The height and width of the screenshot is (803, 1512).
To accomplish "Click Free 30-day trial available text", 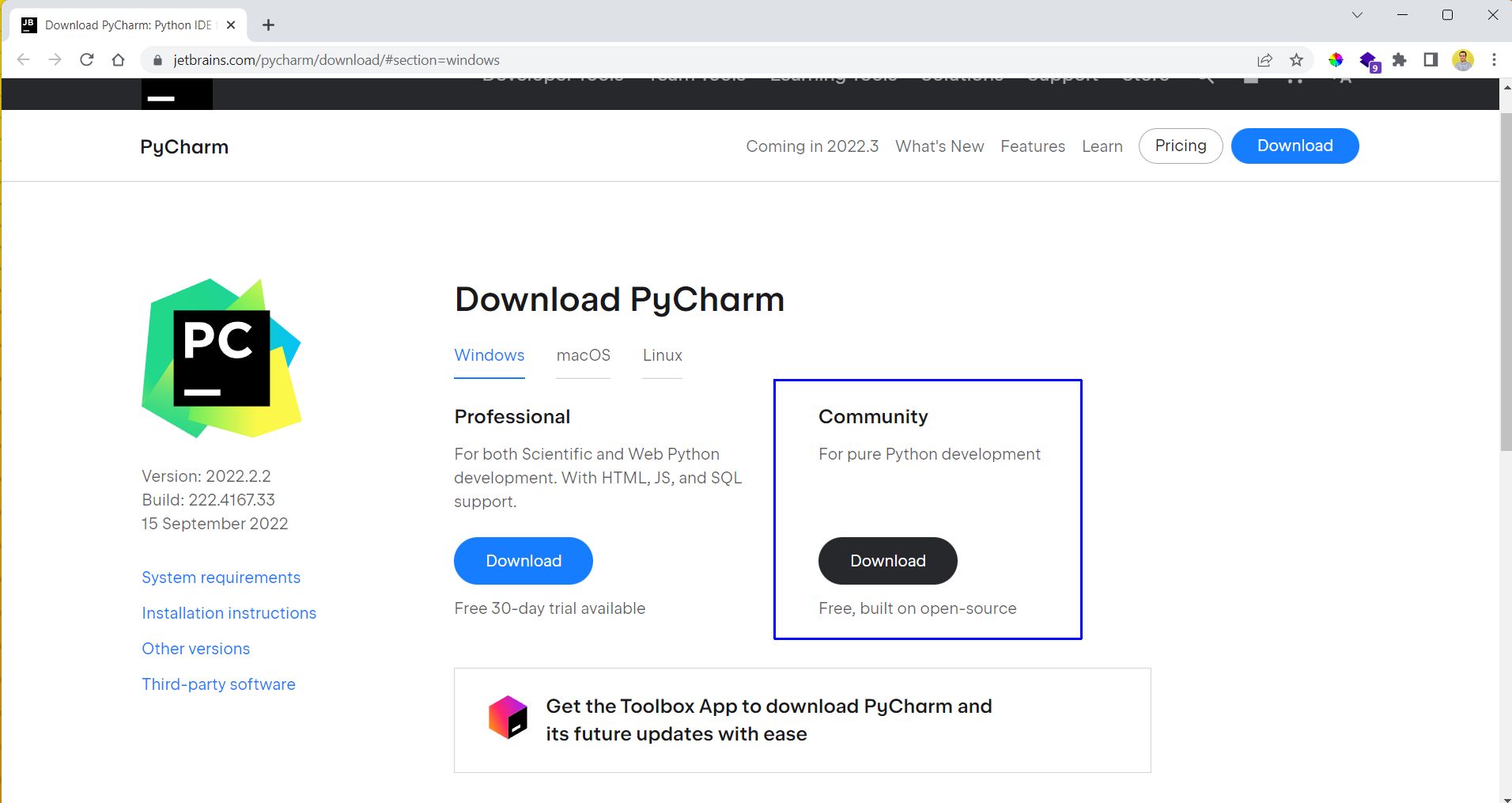I will [x=550, y=608].
